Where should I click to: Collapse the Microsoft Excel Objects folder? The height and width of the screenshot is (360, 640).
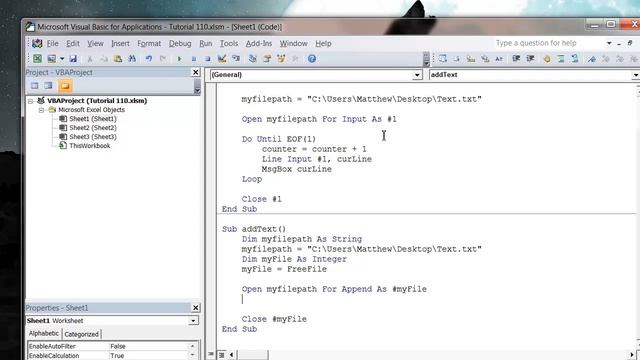(x=42, y=110)
